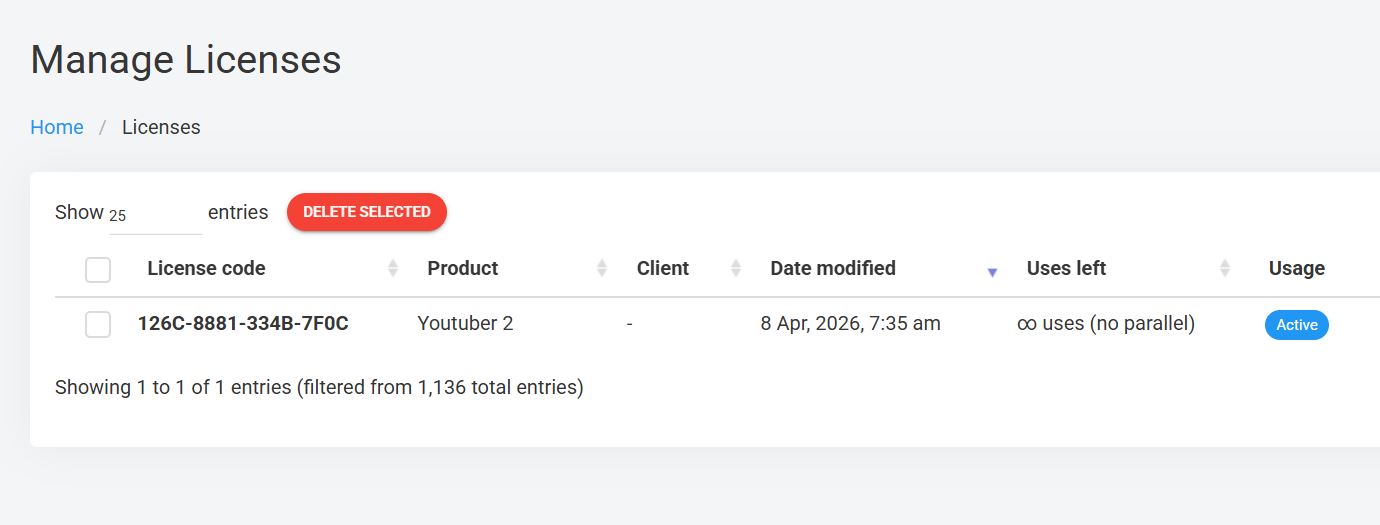Click the ∞ uses (no parallel) cell
Image resolution: width=1380 pixels, height=525 pixels.
(x=1105, y=324)
